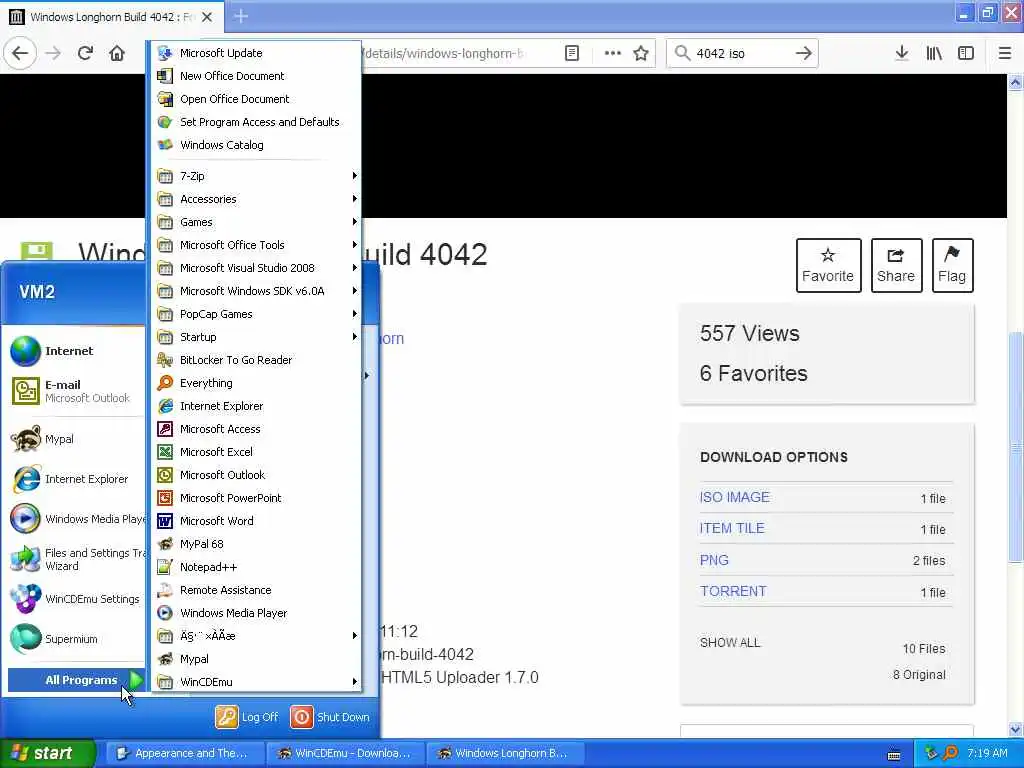Select New Office Document menu entry
The image size is (1024, 768).
(x=256, y=76)
